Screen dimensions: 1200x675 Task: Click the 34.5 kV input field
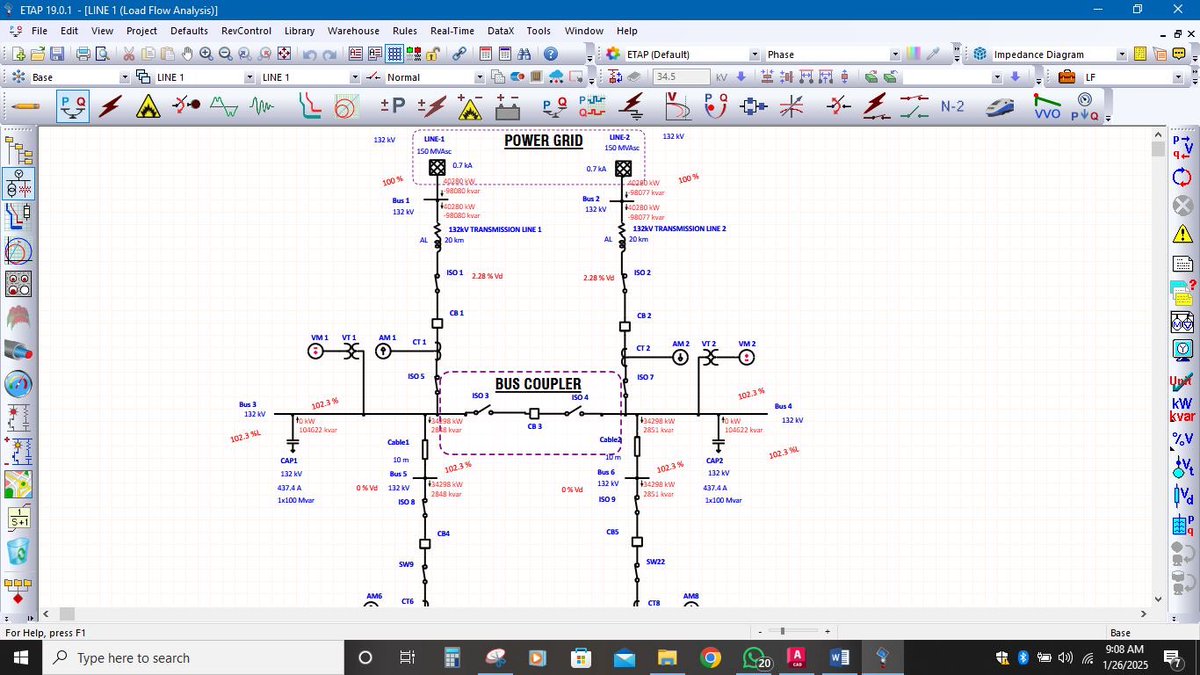[680, 77]
